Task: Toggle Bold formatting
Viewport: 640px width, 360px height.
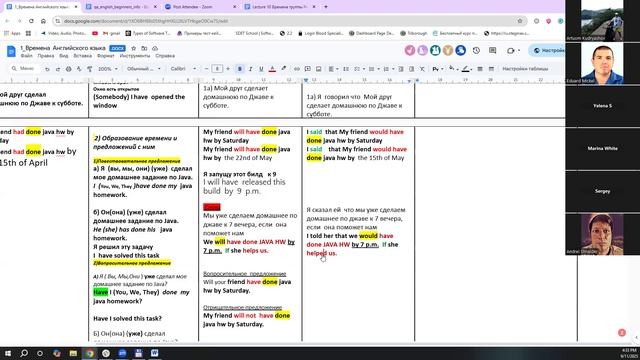Action: point(240,69)
